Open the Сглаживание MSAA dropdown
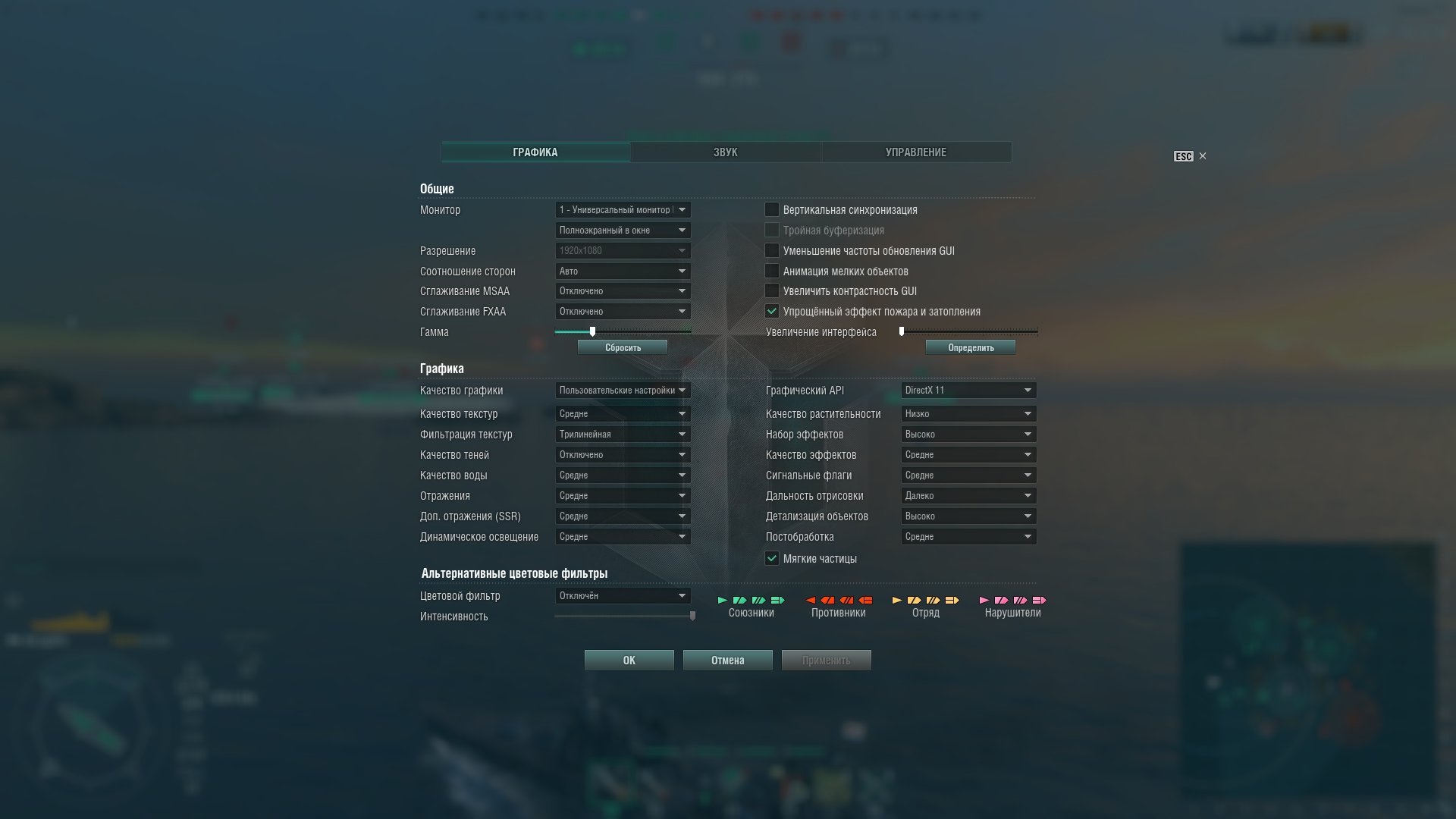 click(x=623, y=290)
